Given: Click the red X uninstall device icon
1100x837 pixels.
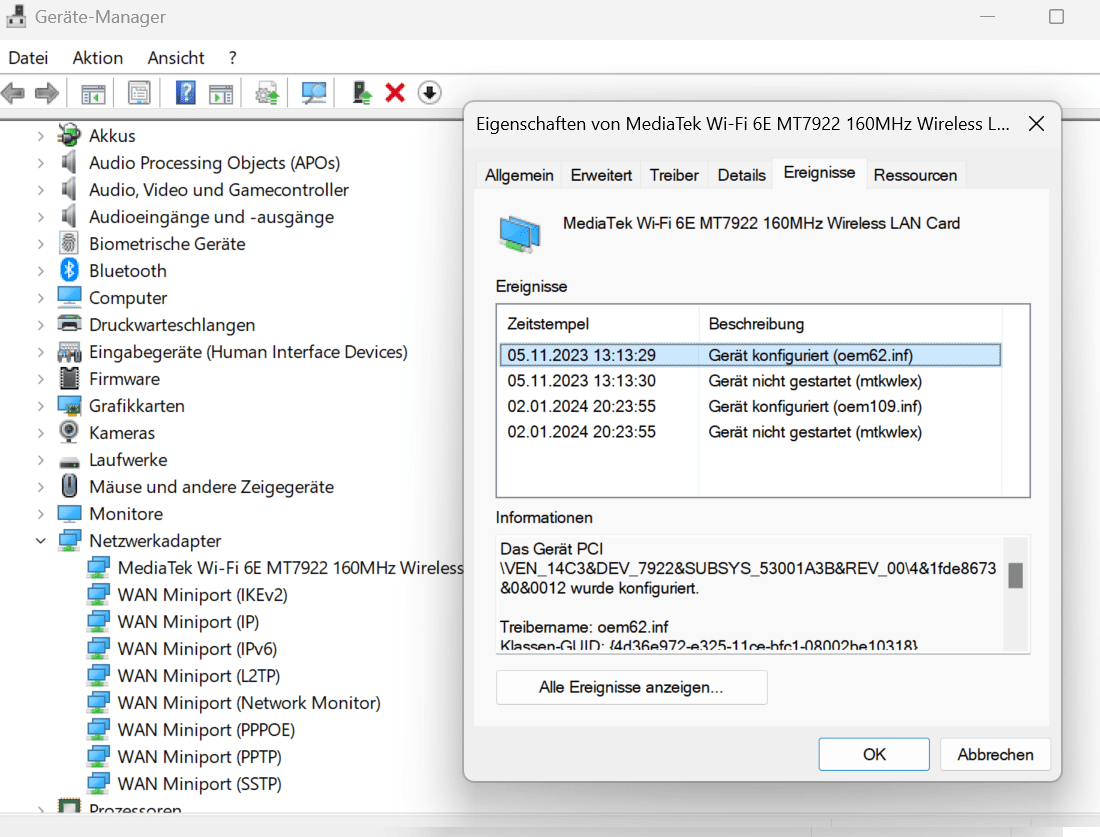Looking at the screenshot, I should click(x=395, y=93).
